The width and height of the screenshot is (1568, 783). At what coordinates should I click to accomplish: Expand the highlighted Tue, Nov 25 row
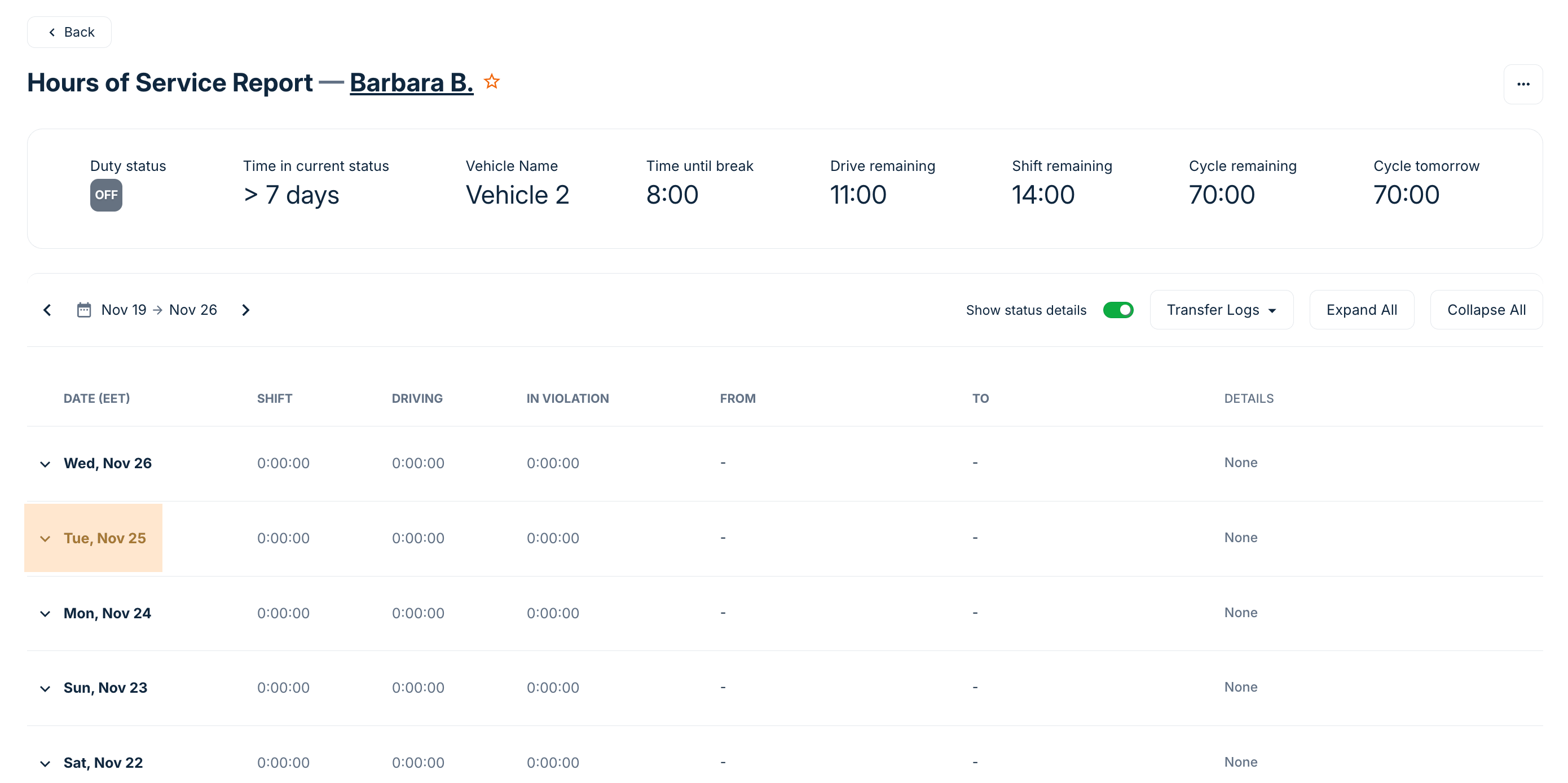click(x=45, y=538)
